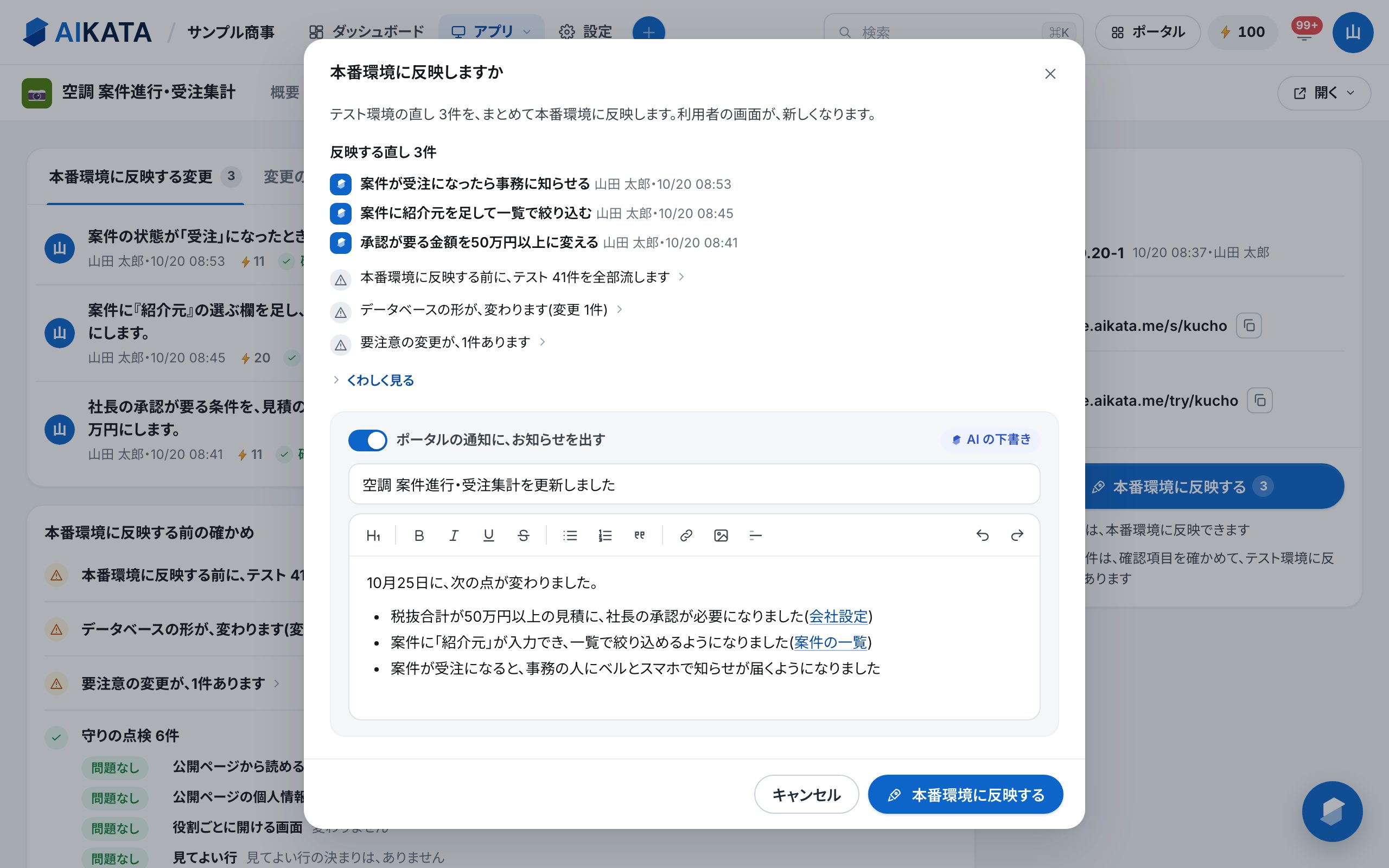This screenshot has height=868, width=1389.
Task: Toggle italic formatting in the editor
Action: pyautogui.click(x=454, y=535)
